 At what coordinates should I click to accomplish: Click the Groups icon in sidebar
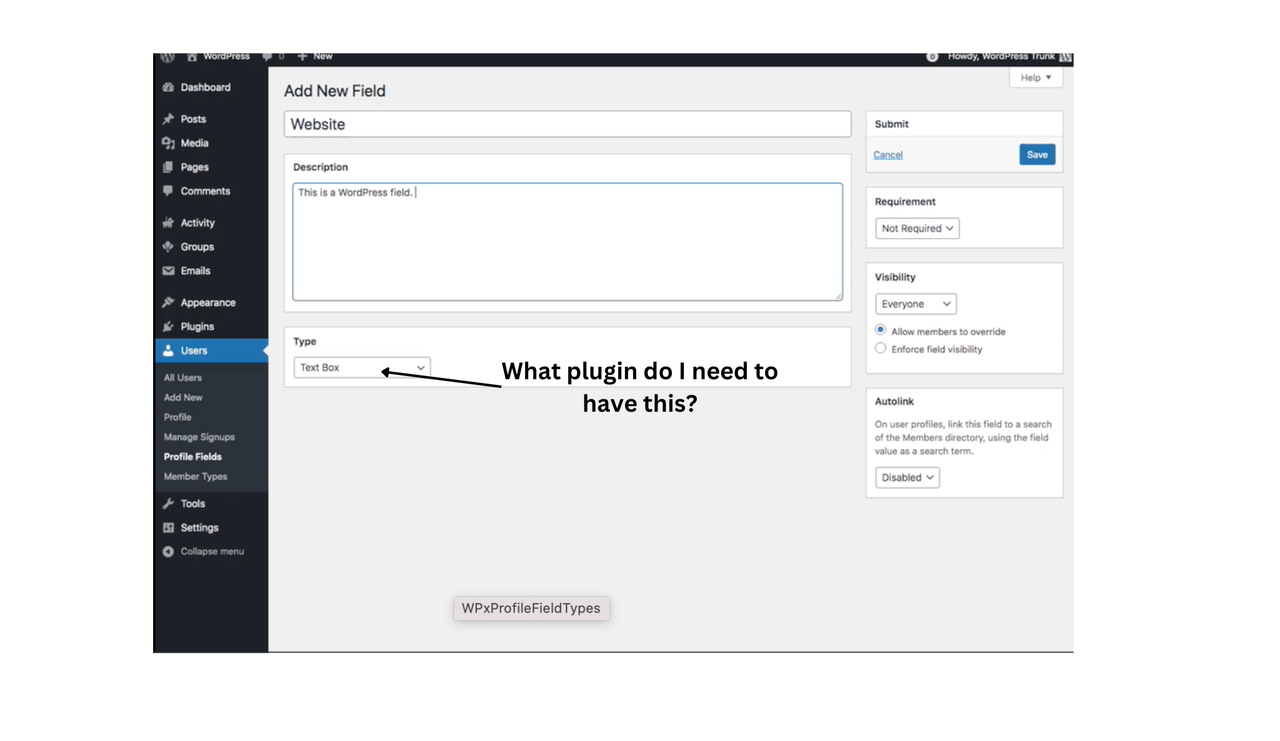coord(168,247)
